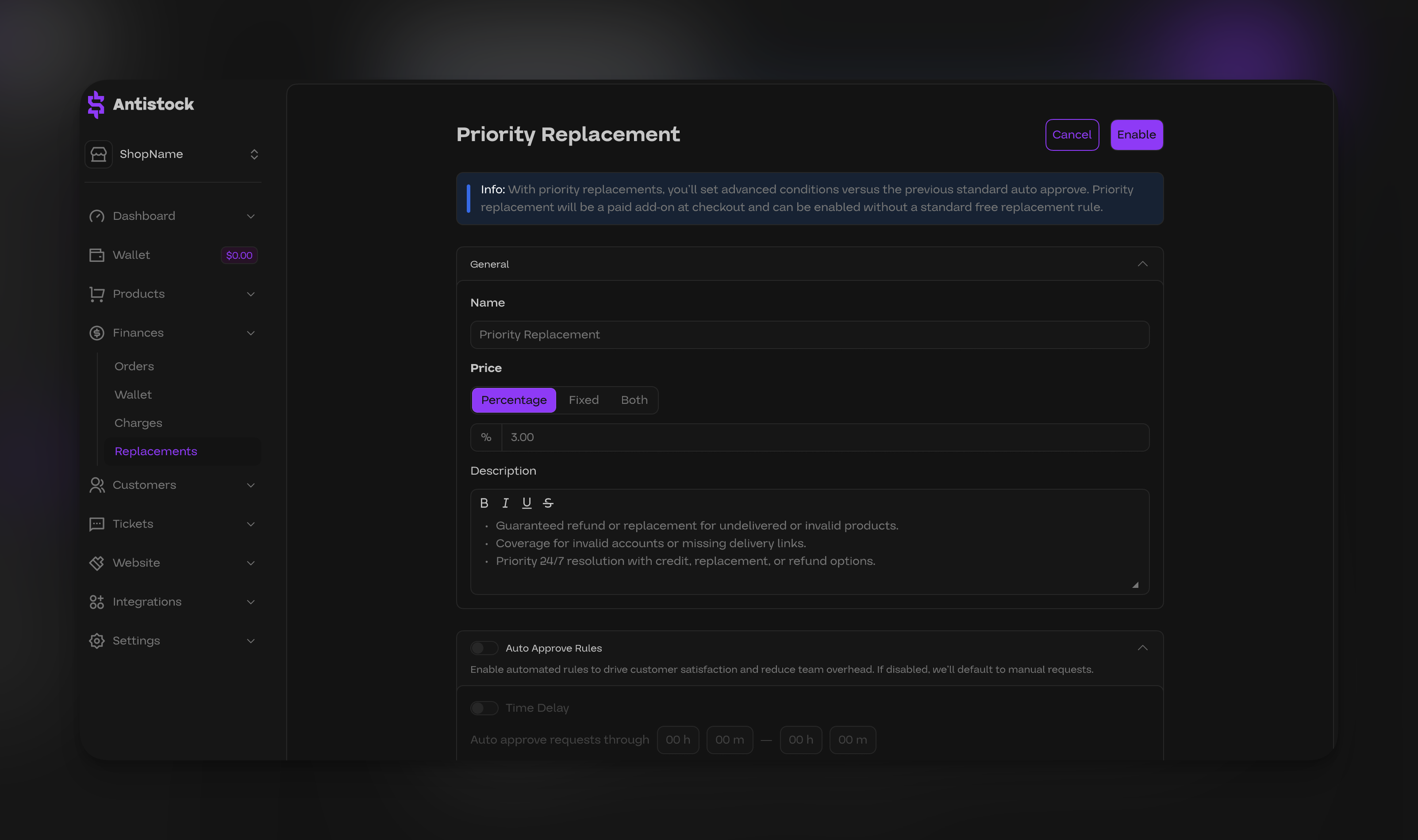Viewport: 1418px width, 840px height.
Task: Click the Tickets chat bubble icon
Action: 96,524
